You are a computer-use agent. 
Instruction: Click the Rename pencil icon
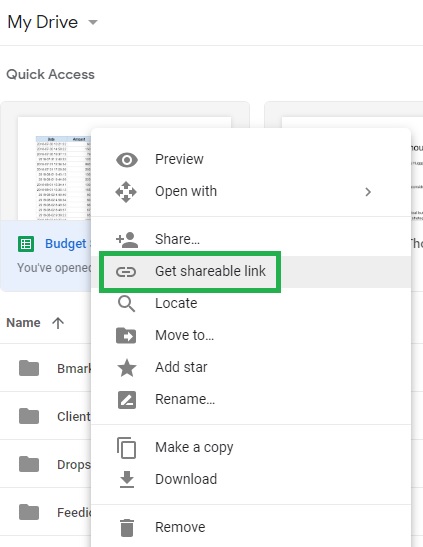click(x=127, y=400)
